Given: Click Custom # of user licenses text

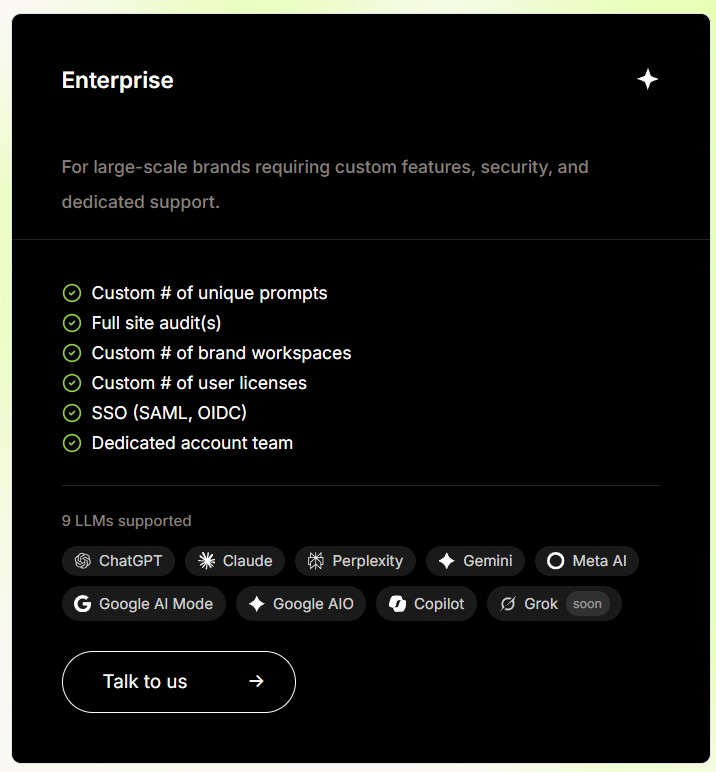Looking at the screenshot, I should click(199, 383).
